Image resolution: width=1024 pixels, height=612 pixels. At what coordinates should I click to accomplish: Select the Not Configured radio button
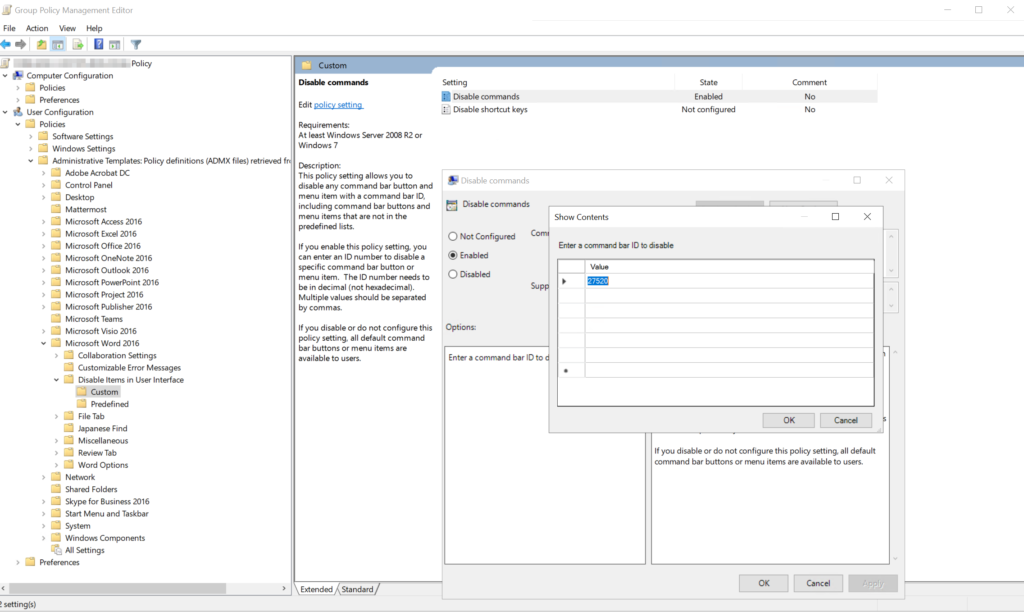pos(453,237)
